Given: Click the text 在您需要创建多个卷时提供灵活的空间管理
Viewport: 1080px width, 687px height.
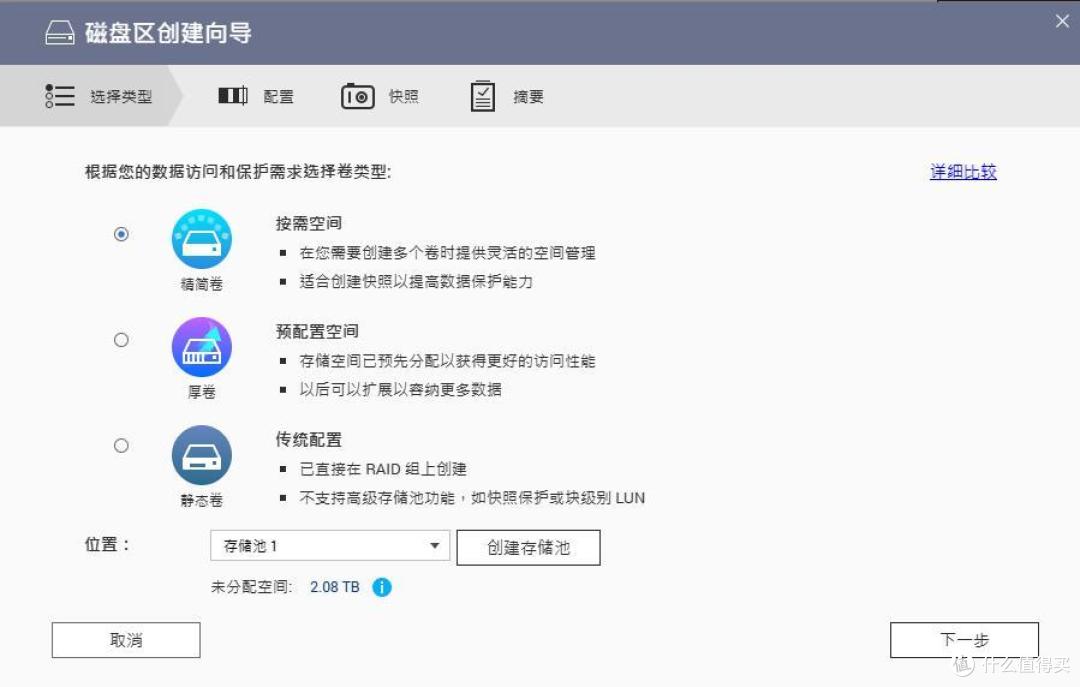Looking at the screenshot, I should (x=447, y=253).
